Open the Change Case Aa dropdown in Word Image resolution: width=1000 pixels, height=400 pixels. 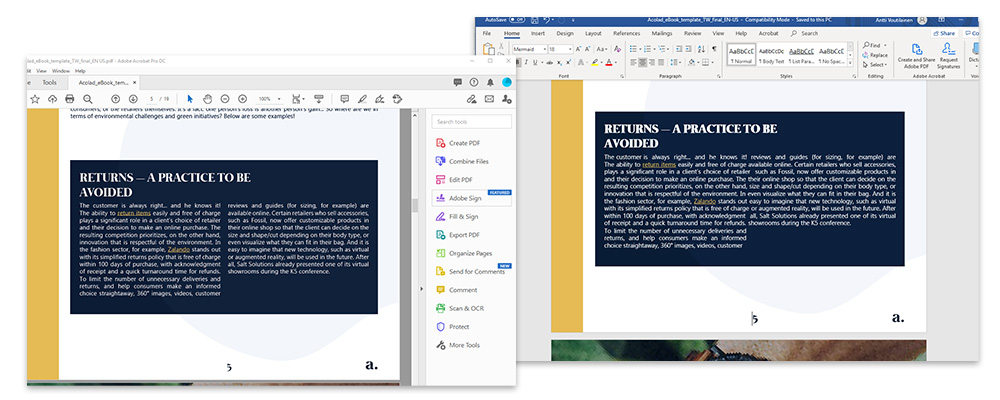(x=602, y=49)
